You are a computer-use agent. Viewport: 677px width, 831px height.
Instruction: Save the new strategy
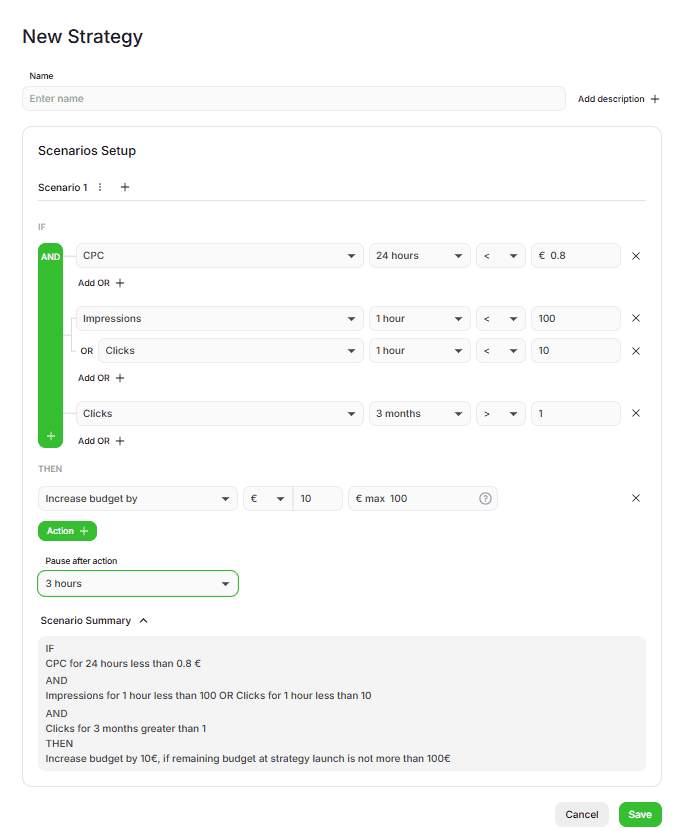tap(639, 814)
